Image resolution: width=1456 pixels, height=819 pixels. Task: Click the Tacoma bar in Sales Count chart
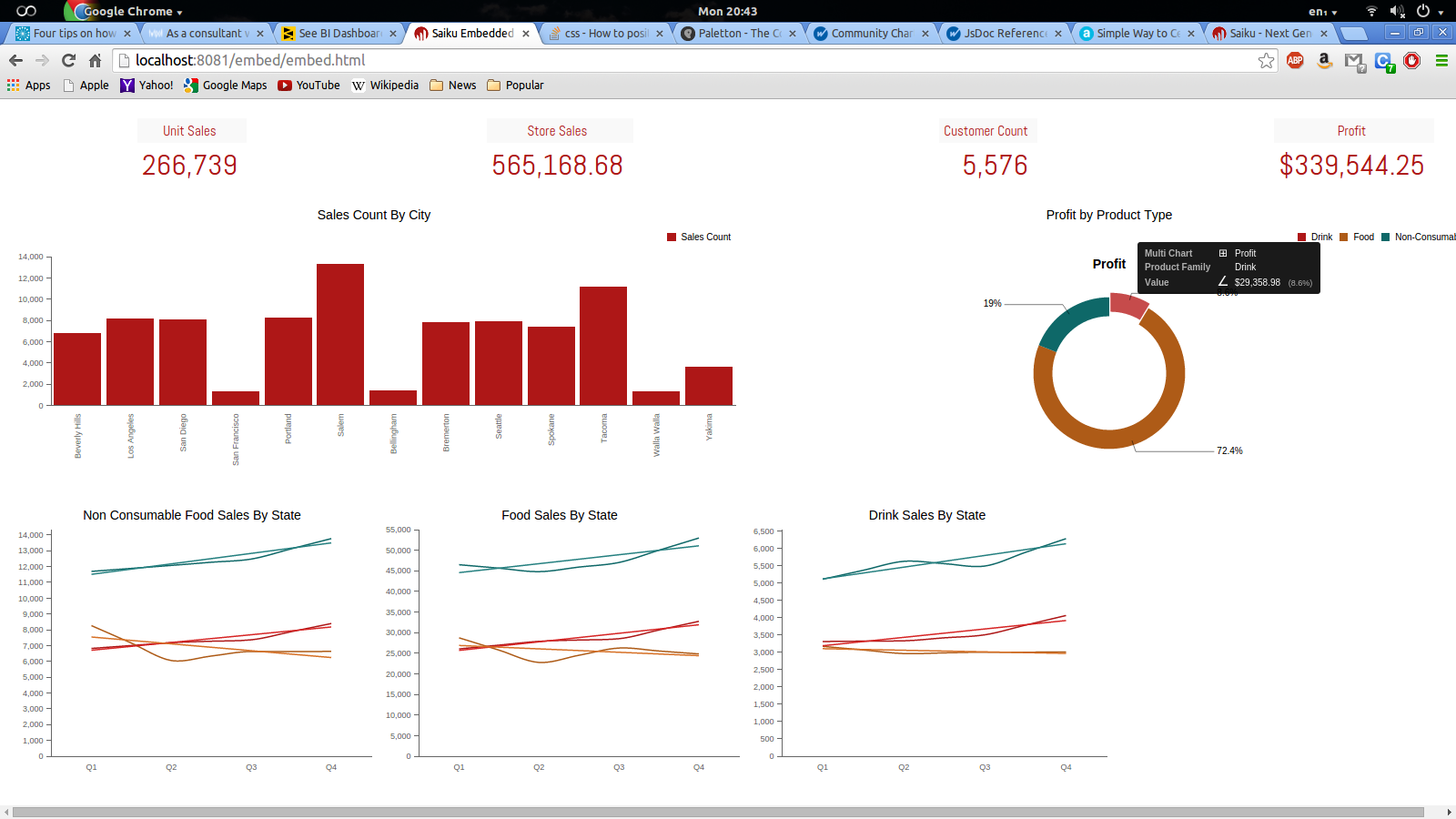[x=603, y=346]
